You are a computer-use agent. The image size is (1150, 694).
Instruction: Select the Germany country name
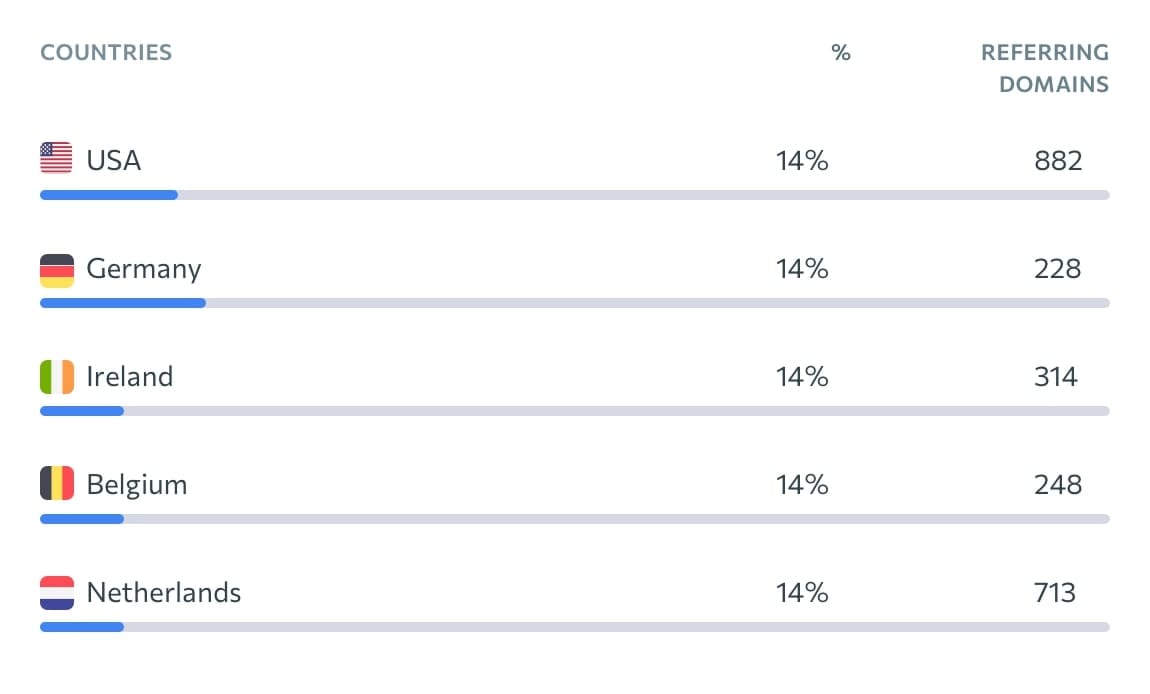coord(144,269)
